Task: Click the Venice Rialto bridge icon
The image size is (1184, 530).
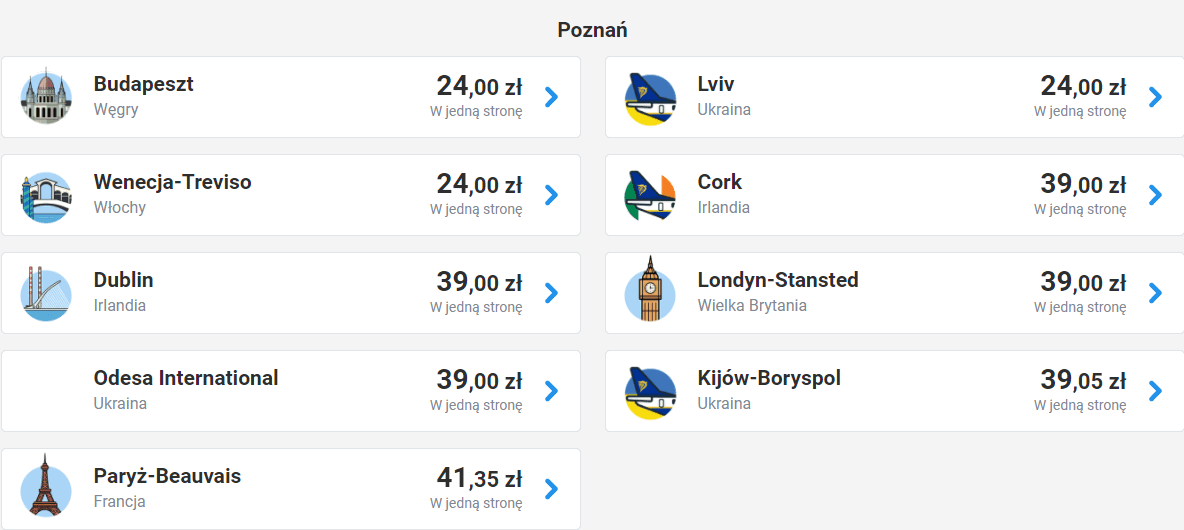Action: coord(46,195)
